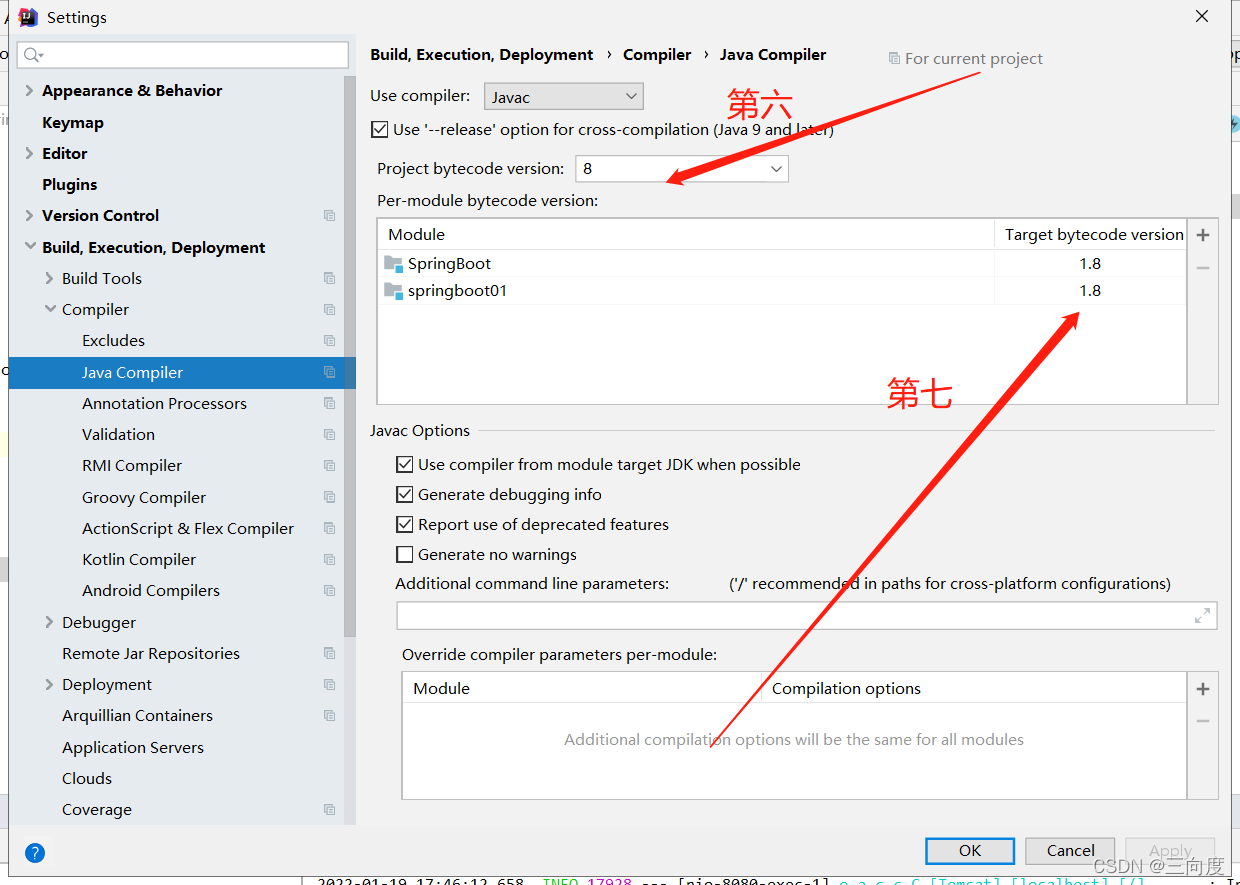Click the search magnifier icon in settings search
The image size is (1240, 885).
(x=33, y=54)
